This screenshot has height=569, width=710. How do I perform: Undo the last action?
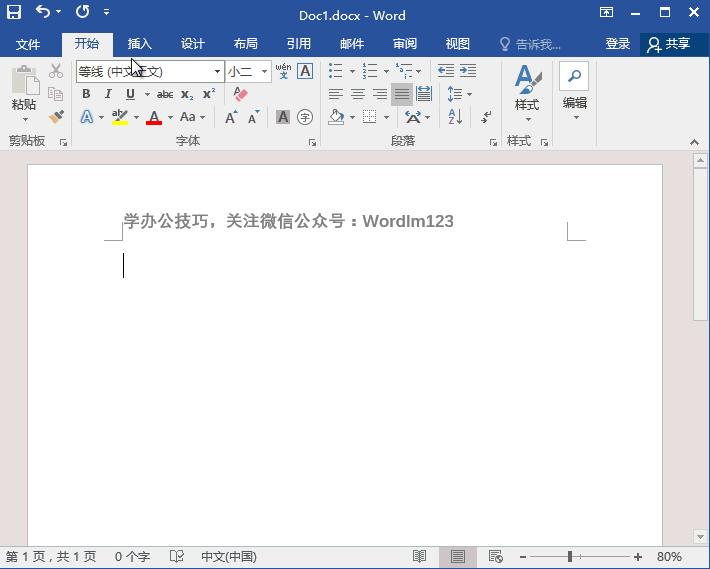click(x=43, y=12)
